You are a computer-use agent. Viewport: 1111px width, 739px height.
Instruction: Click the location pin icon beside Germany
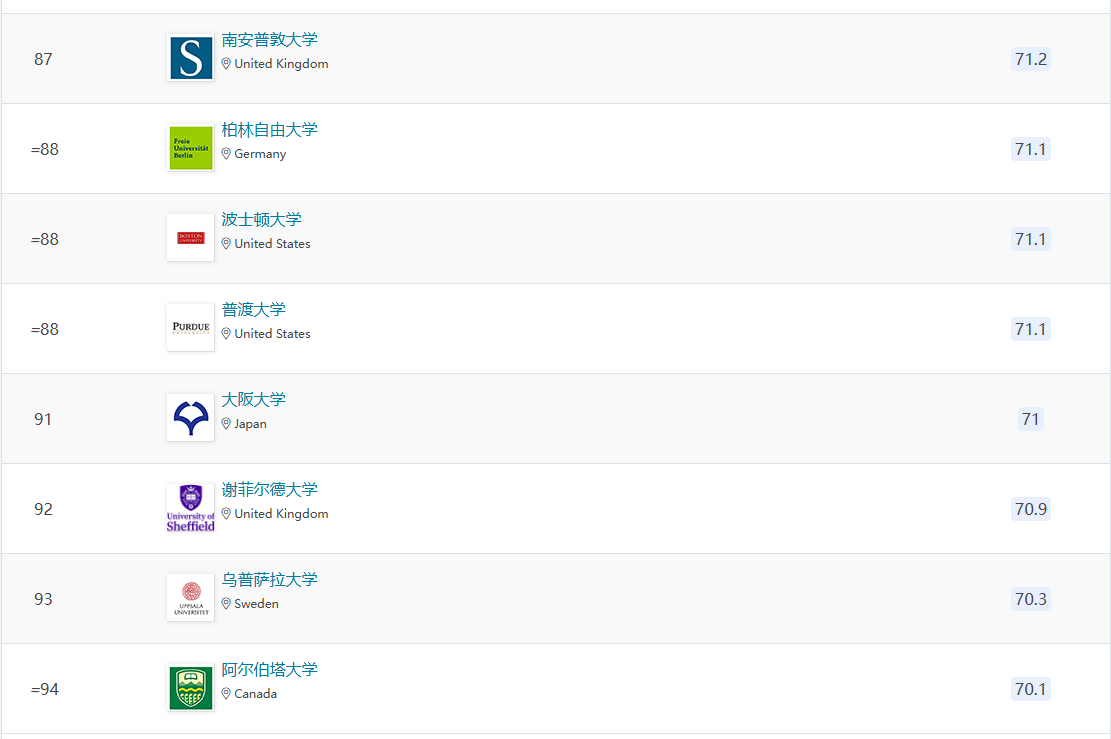coord(226,154)
